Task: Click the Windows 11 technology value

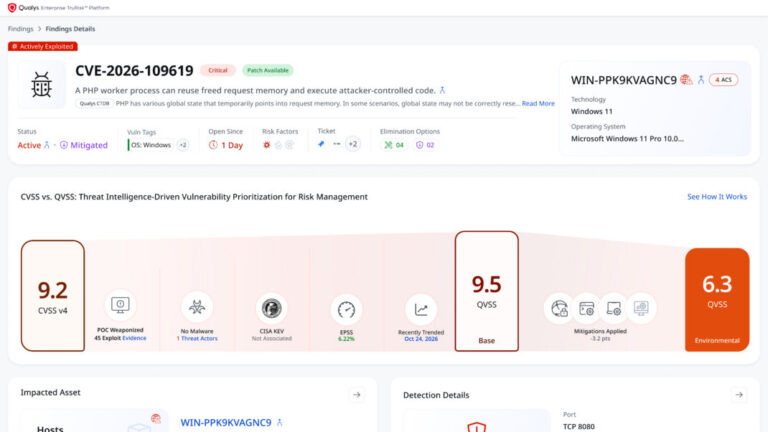Action: [592, 111]
